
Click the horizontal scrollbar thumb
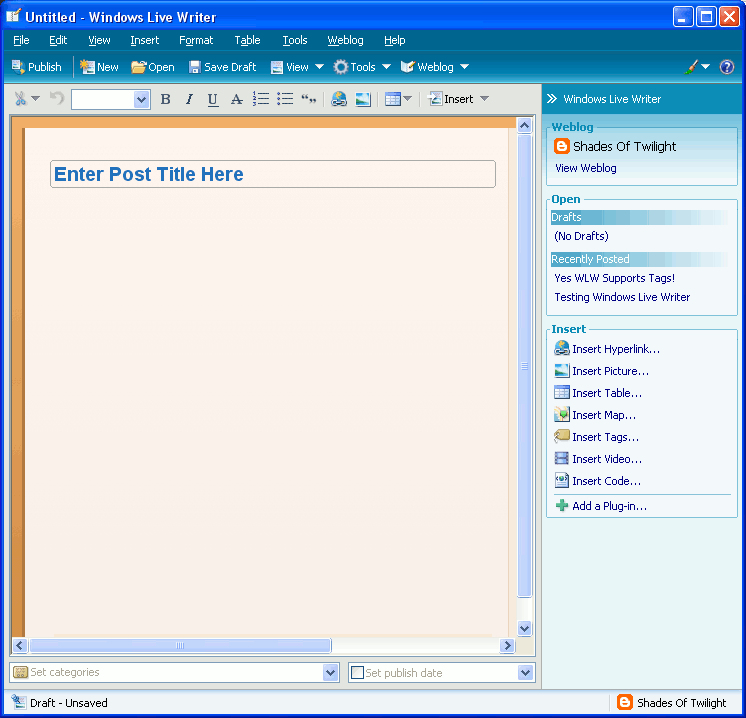point(180,645)
